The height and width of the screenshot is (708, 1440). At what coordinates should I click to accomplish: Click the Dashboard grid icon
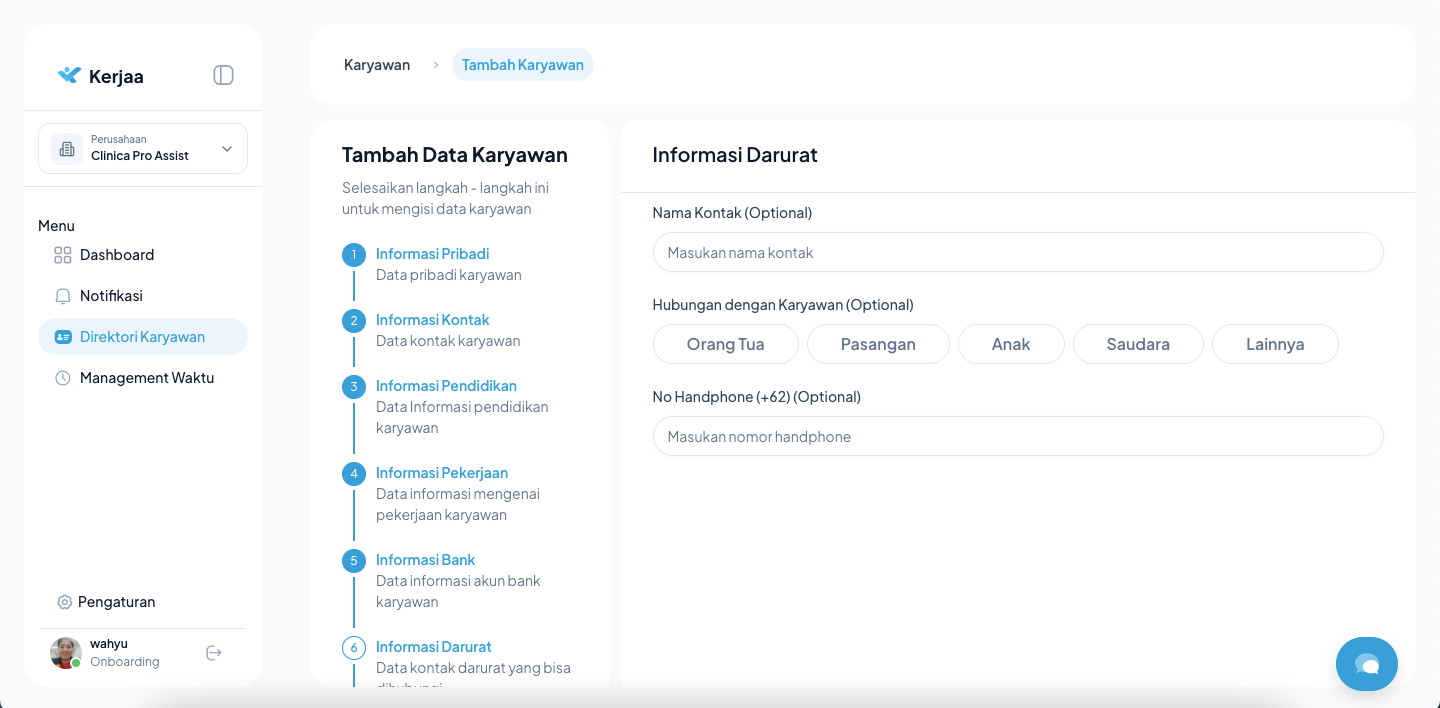tap(62, 255)
